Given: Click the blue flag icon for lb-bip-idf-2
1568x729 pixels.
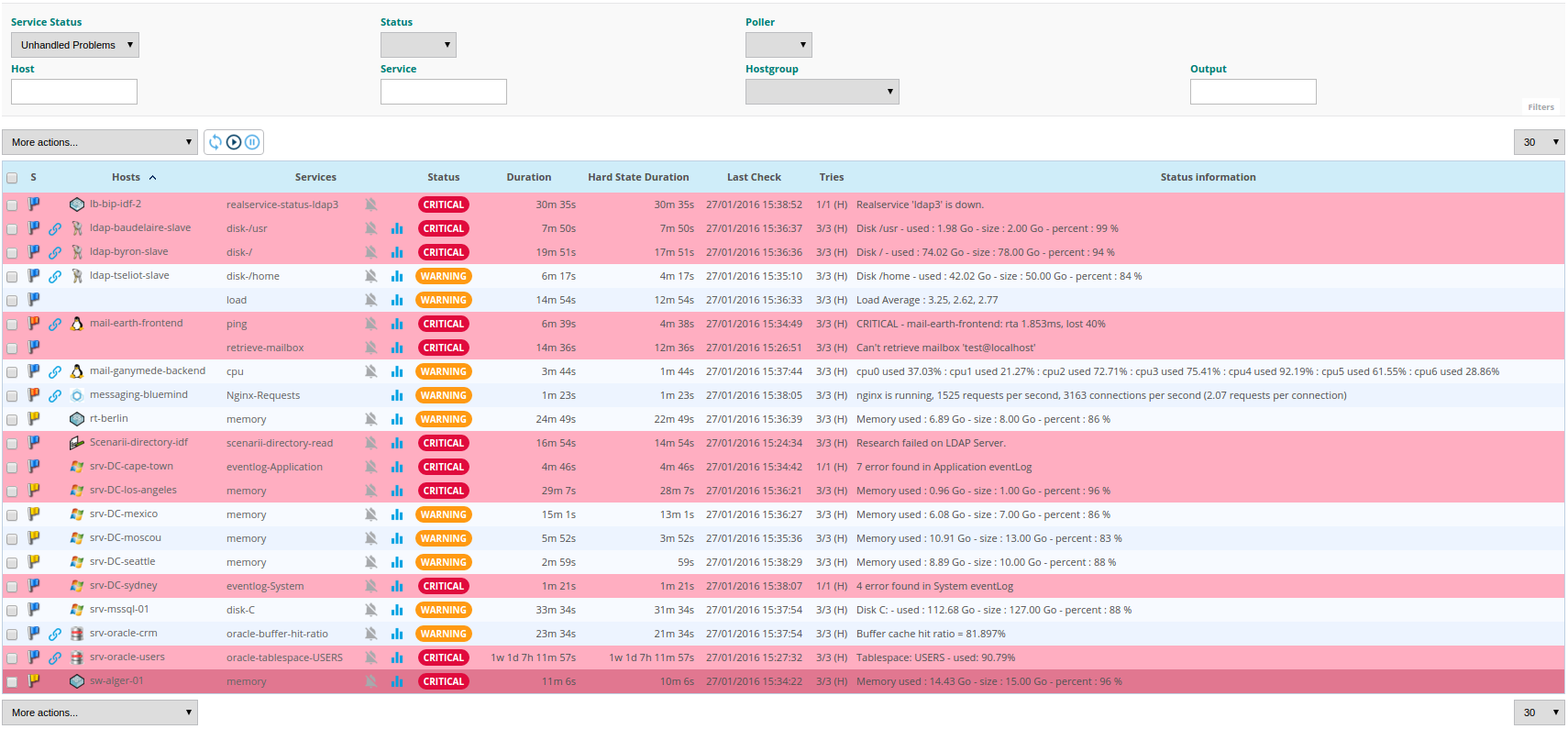Looking at the screenshot, I should pos(34,204).
